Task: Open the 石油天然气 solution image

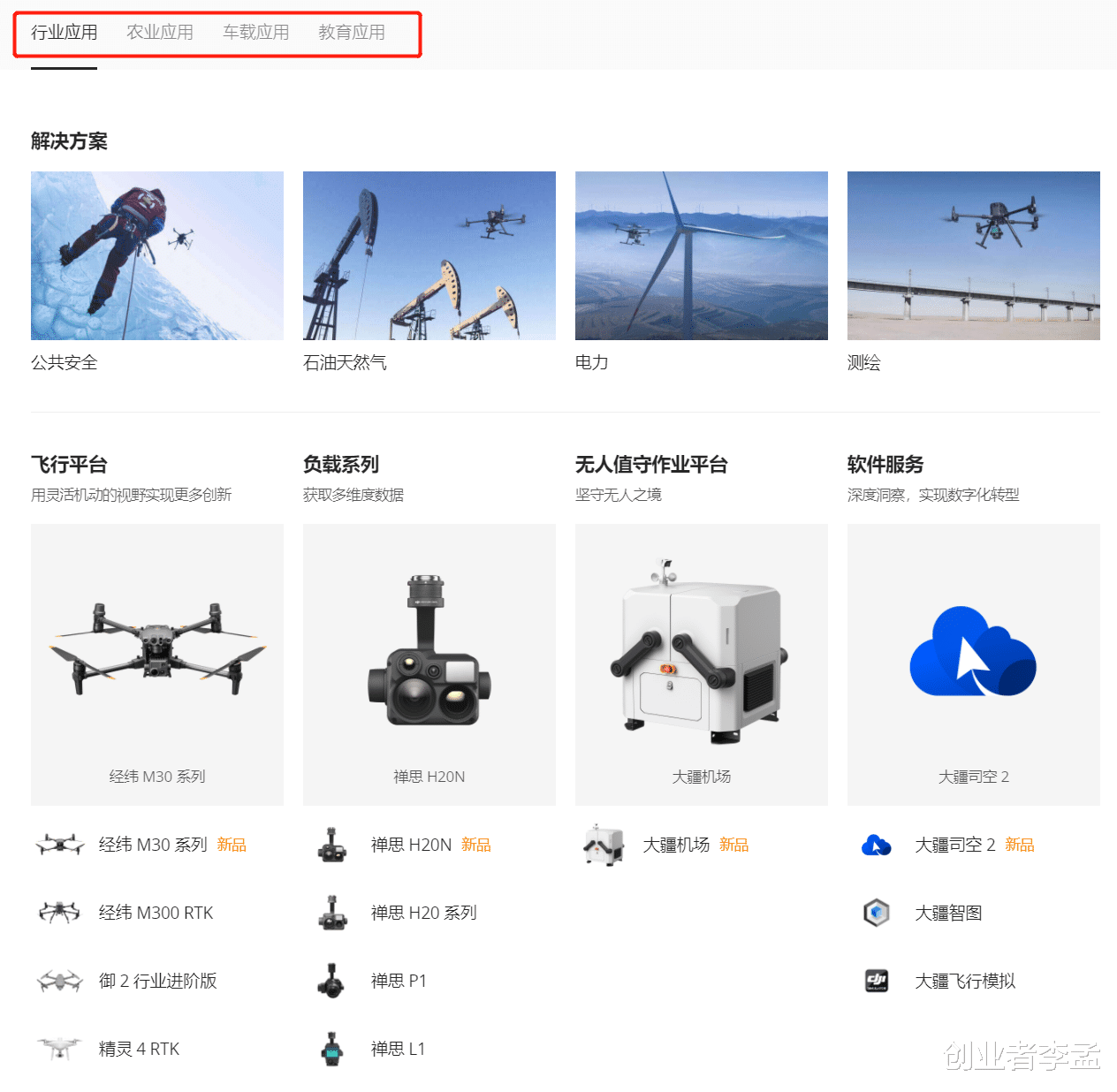Action: [x=429, y=255]
